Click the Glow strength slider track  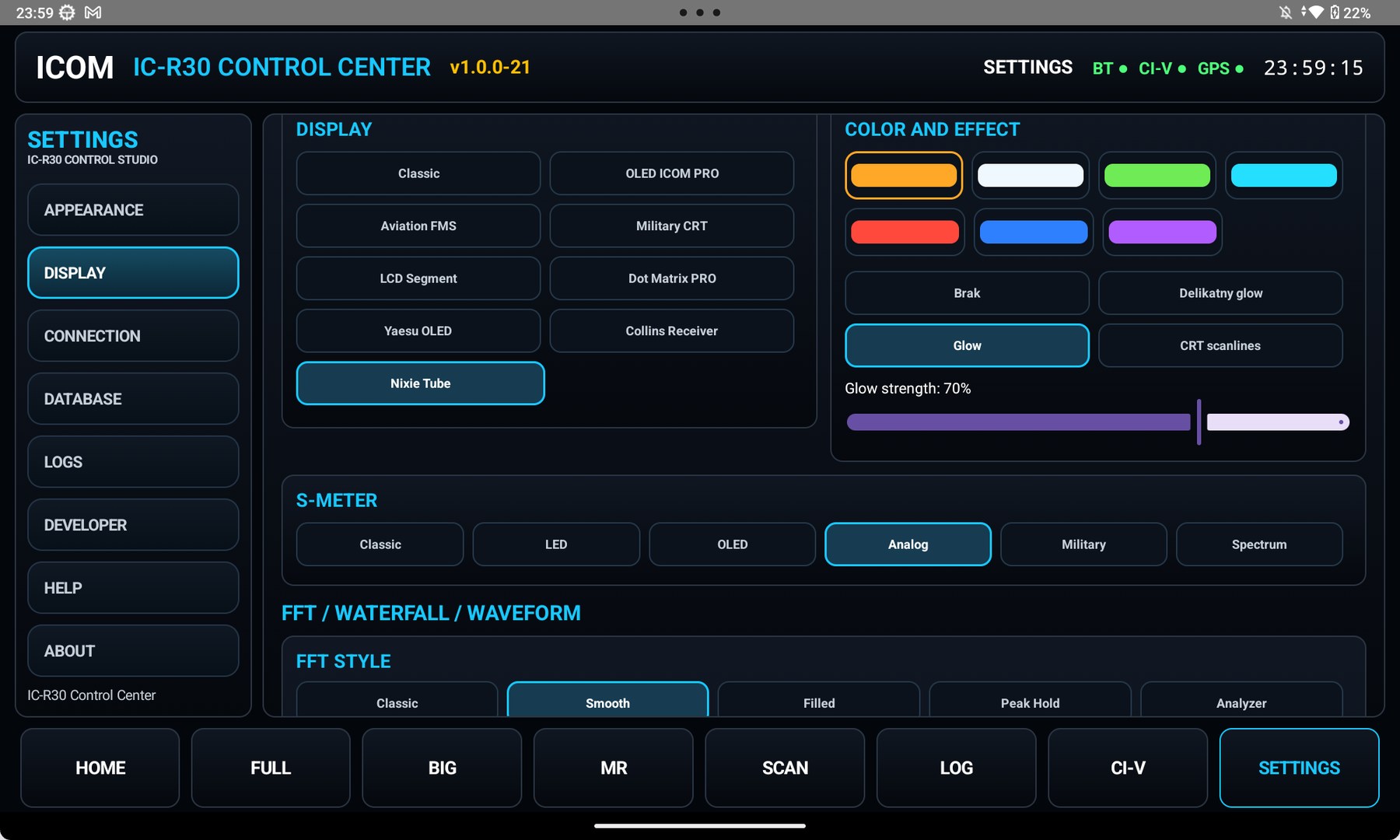pyautogui.click(x=1097, y=422)
